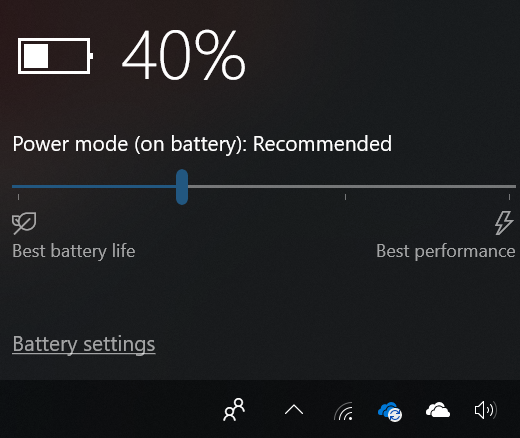Click the blue filled portion of slider track
Image resolution: width=520 pixels, height=438 pixels.
point(94,186)
